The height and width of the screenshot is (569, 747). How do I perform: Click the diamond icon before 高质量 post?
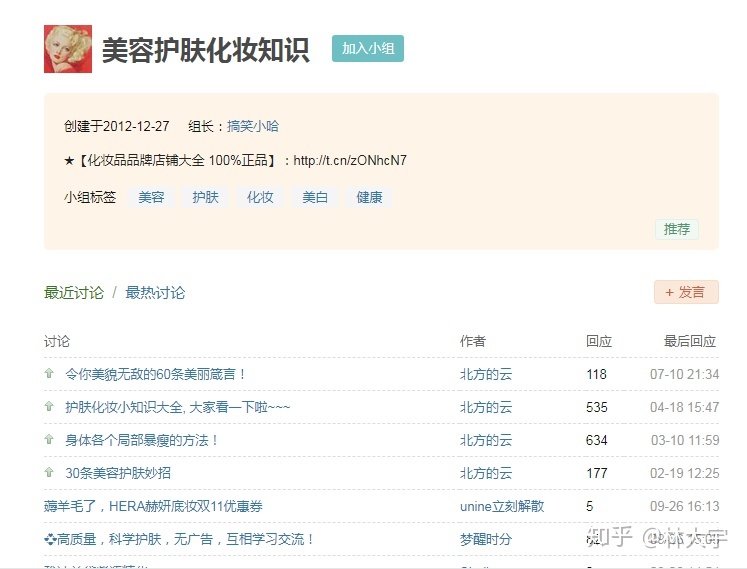click(x=50, y=539)
